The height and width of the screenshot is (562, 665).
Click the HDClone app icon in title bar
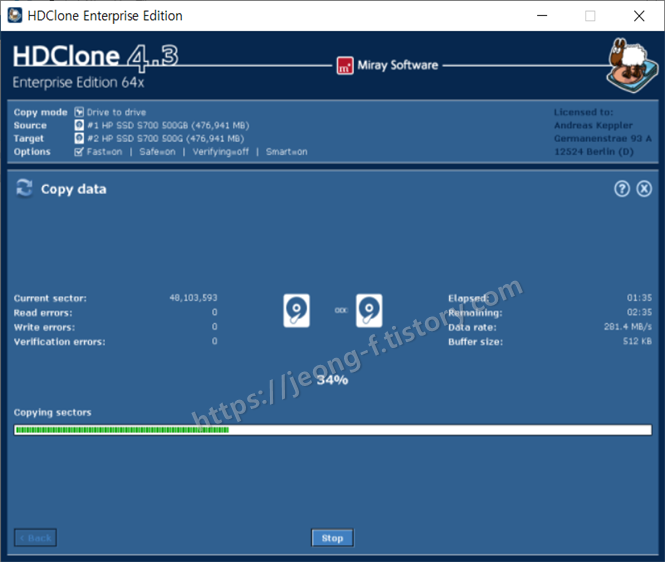(15, 16)
